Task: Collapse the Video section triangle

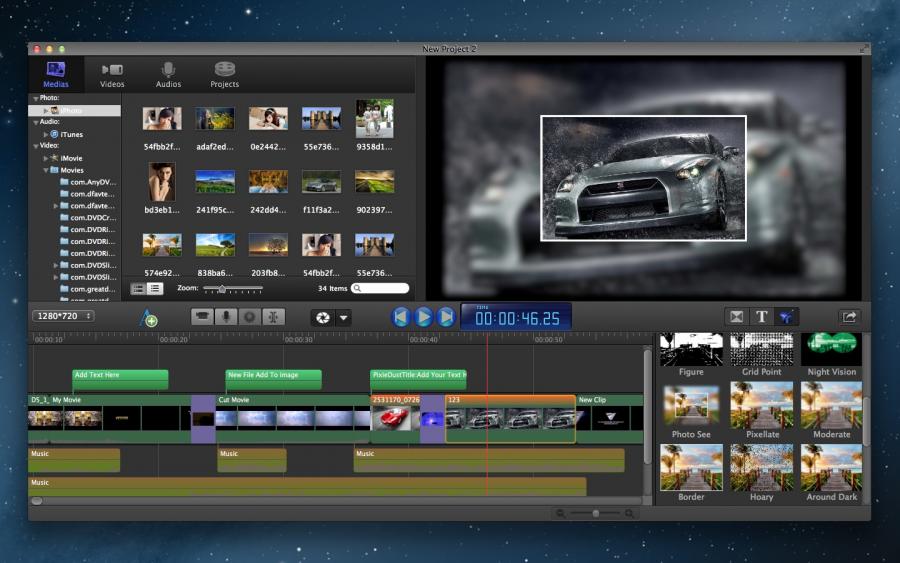Action: point(36,146)
